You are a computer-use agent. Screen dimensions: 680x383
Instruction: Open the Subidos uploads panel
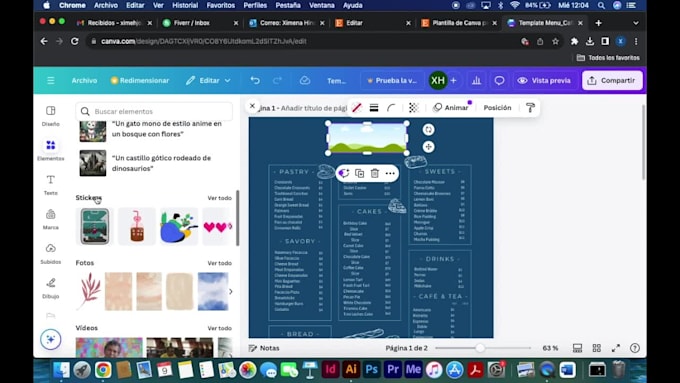(51, 254)
